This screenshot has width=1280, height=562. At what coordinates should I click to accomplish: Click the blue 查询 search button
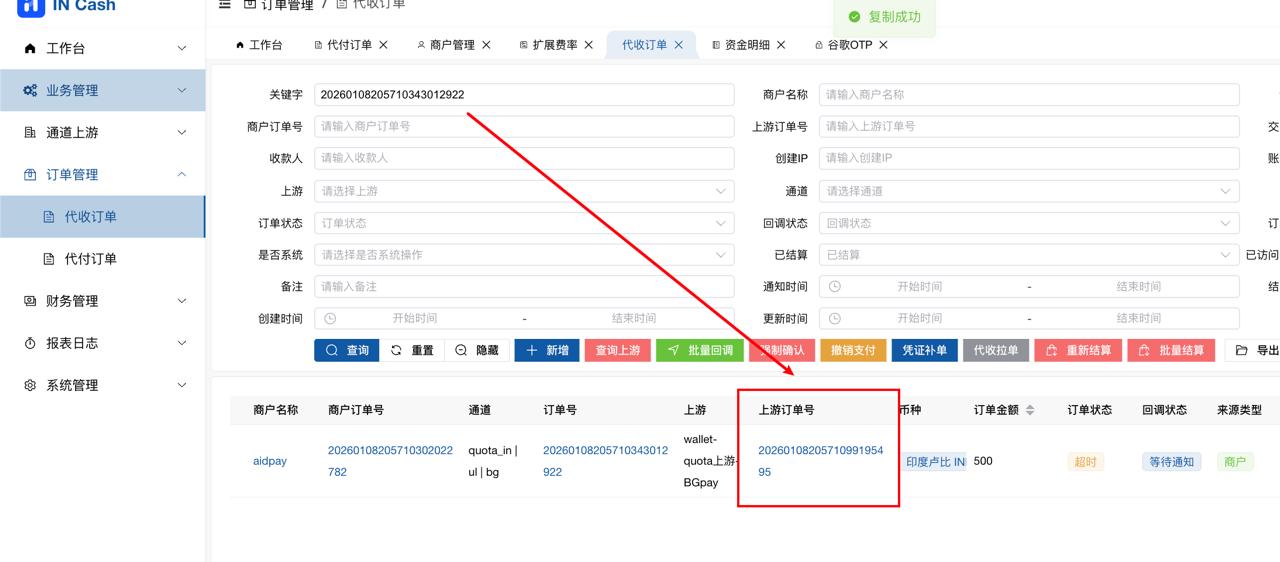[346, 350]
